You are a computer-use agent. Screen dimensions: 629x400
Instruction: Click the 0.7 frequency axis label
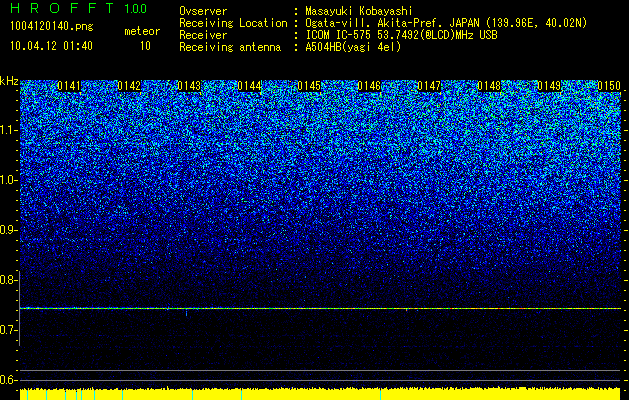coord(8,330)
